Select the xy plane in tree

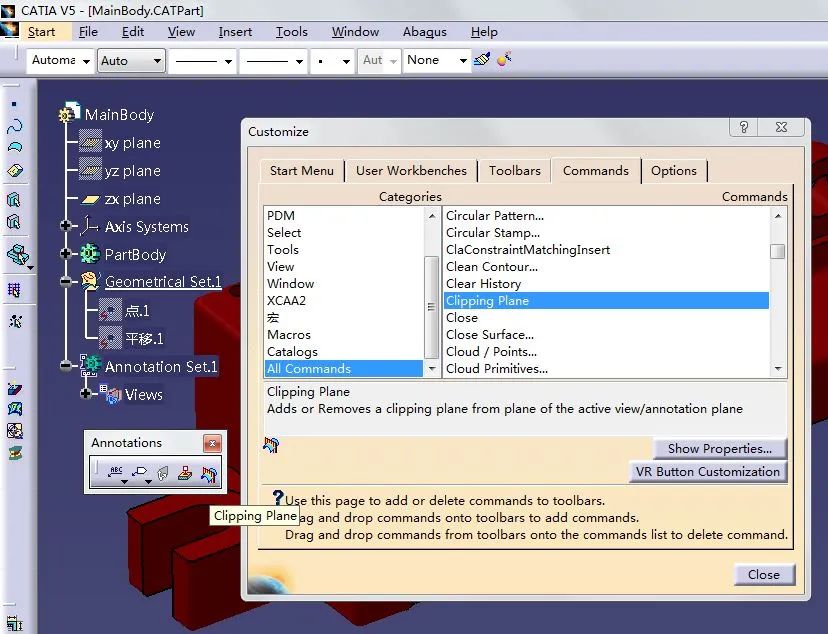[132, 143]
